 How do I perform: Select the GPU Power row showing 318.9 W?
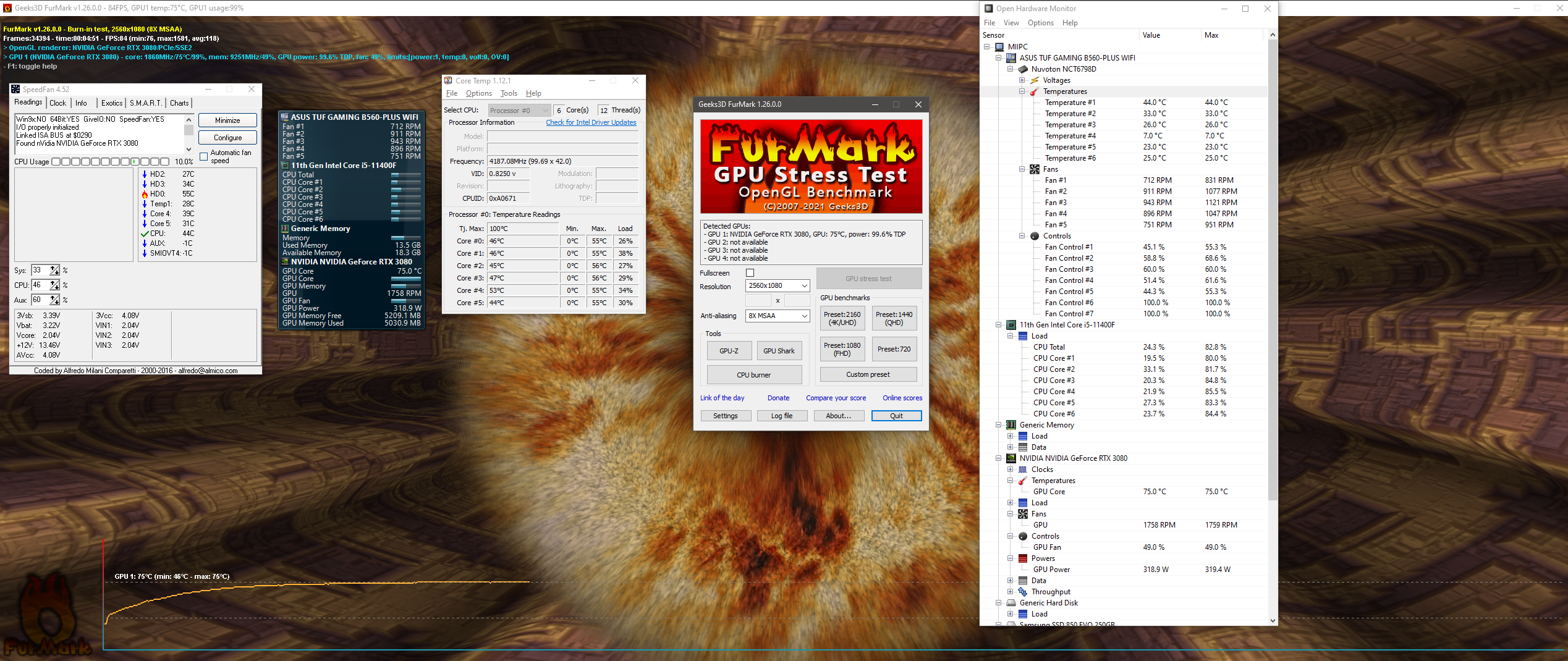tap(1125, 570)
